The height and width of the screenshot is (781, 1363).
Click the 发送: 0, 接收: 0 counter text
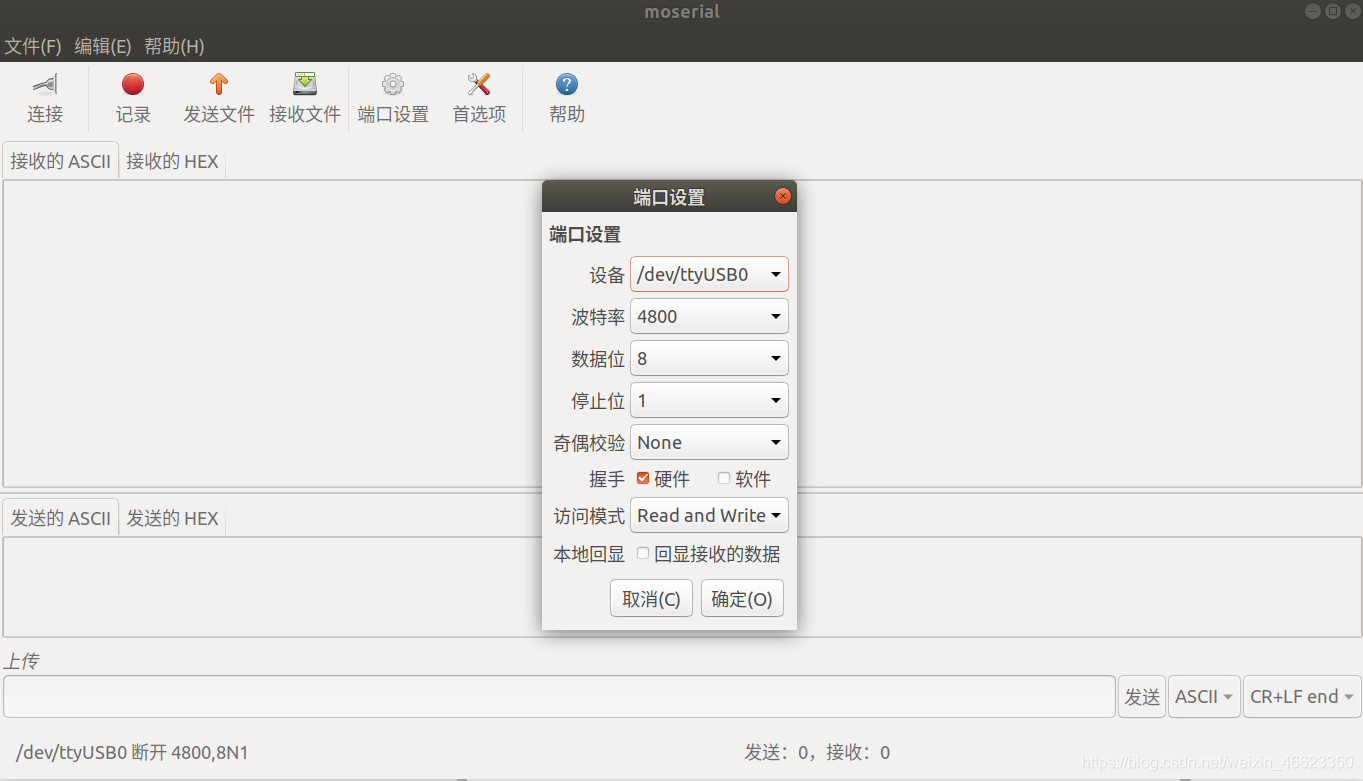(817, 752)
